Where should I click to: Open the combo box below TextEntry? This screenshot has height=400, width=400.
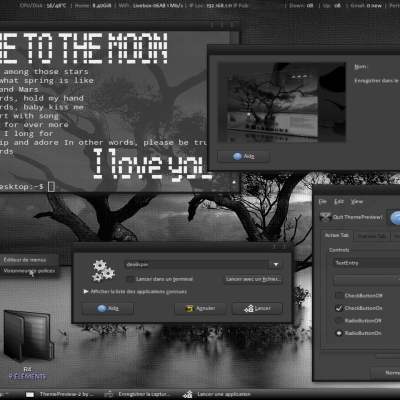(x=367, y=280)
